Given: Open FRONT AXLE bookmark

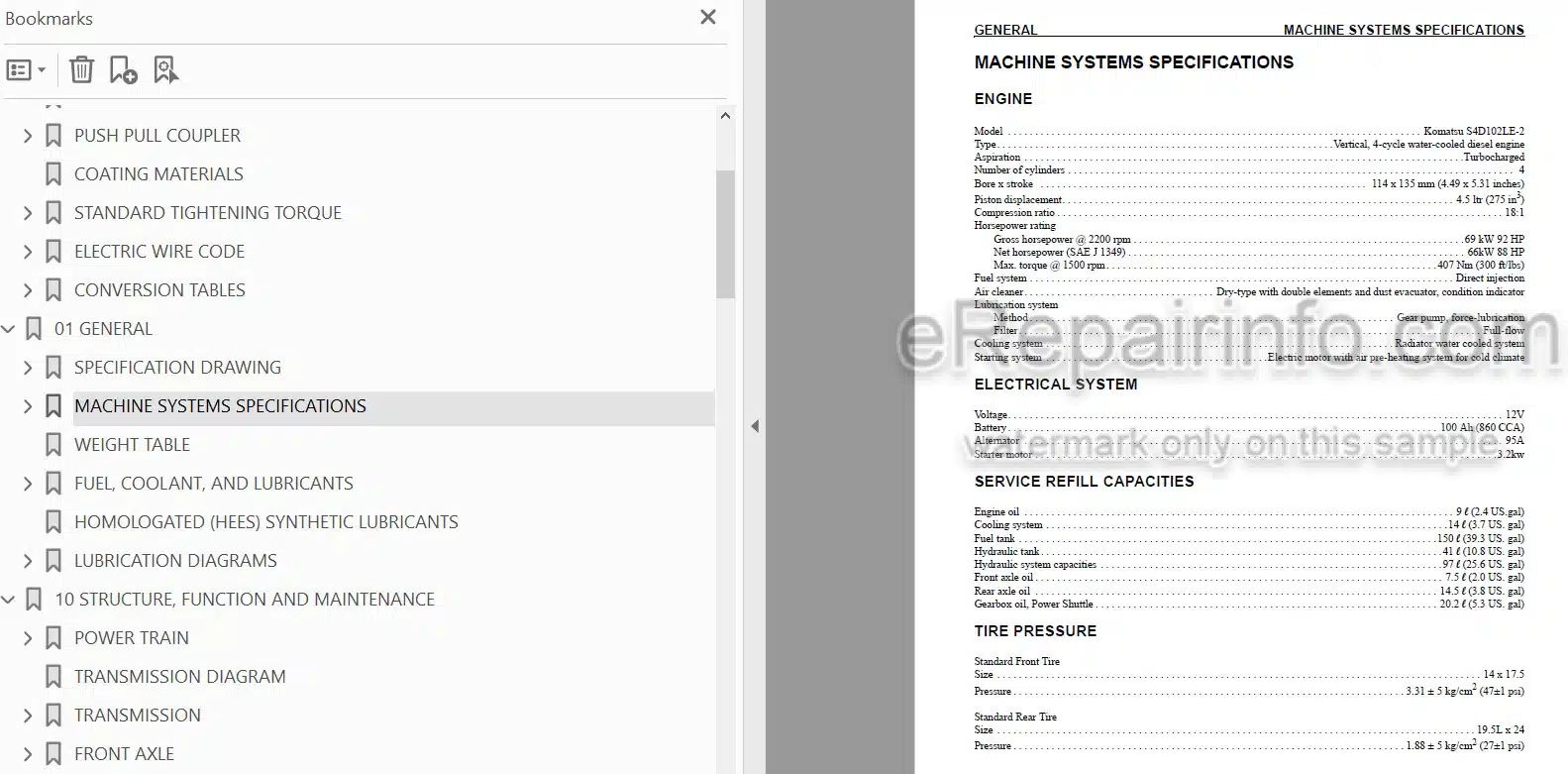Looking at the screenshot, I should pyautogui.click(x=124, y=754).
